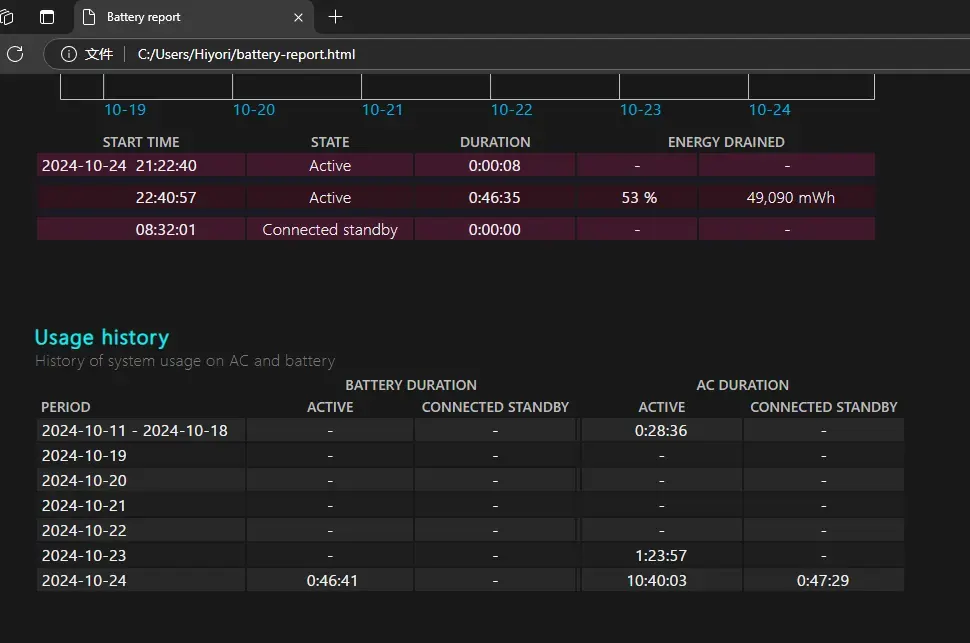Screen dimensions: 970x643
Task: Open the tab actions menu icon
Action: click(47, 17)
